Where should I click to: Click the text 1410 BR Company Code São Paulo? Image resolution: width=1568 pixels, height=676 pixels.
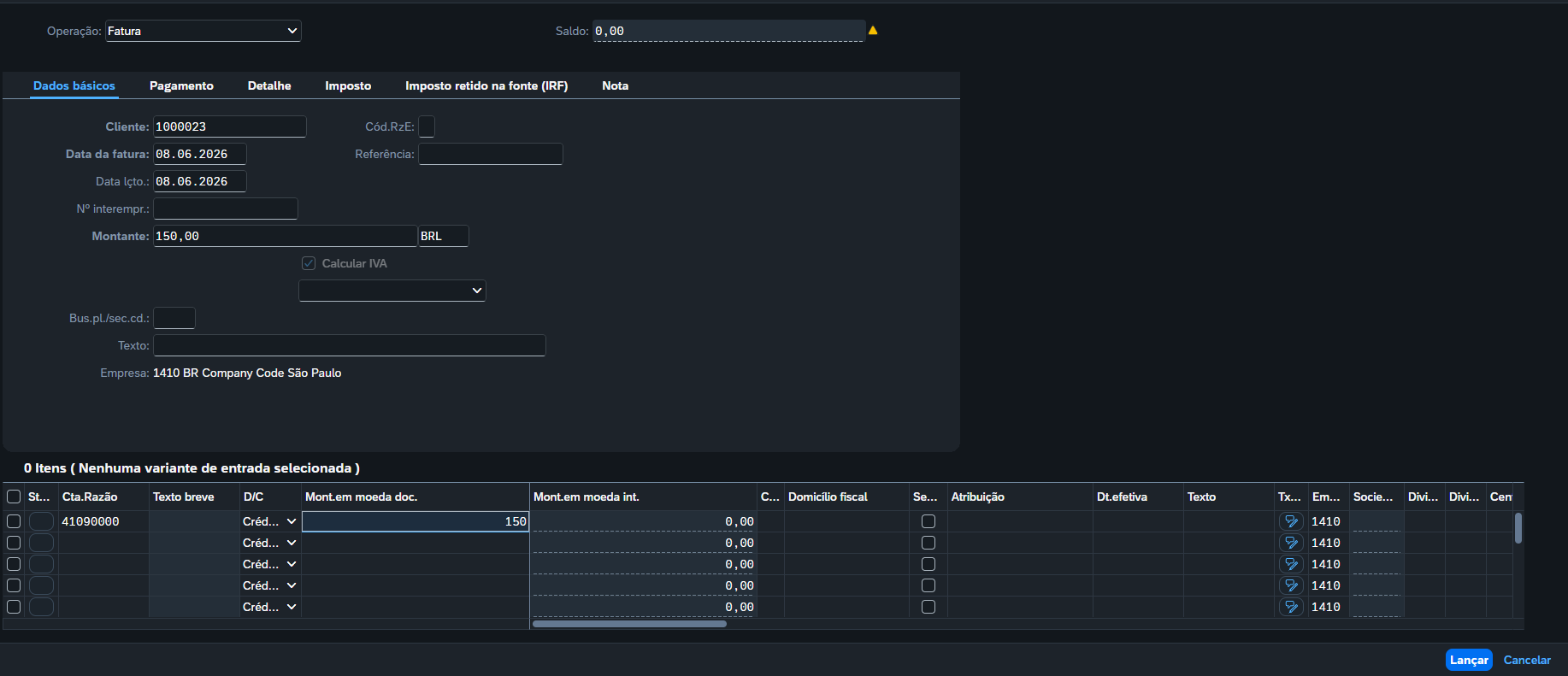247,373
